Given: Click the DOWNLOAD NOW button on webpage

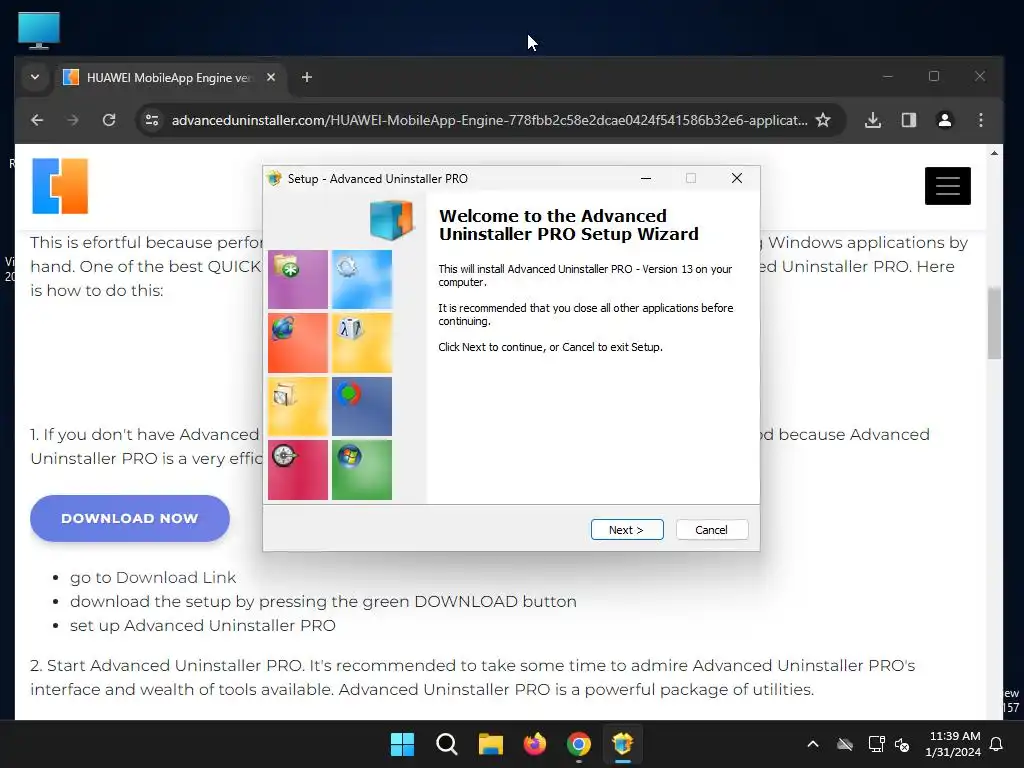Looking at the screenshot, I should [x=130, y=518].
